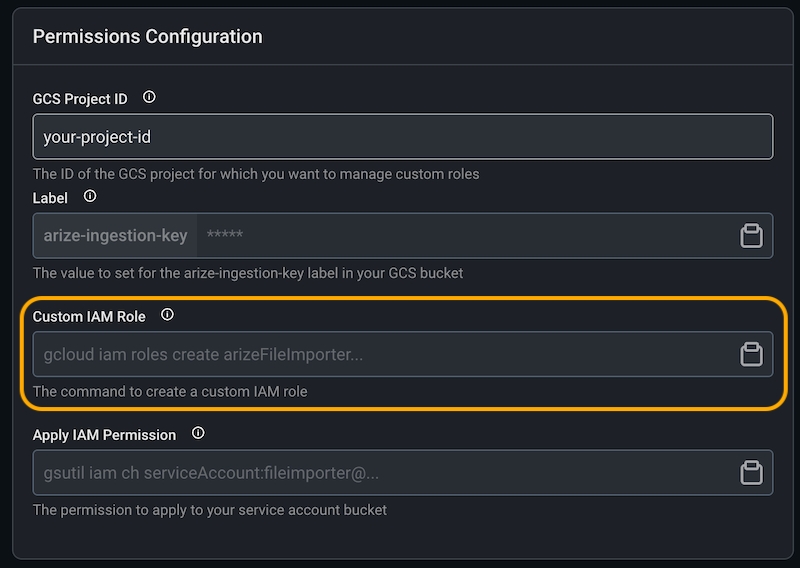800x568 pixels.
Task: Click the custom IAM role command description
Action: (x=169, y=392)
